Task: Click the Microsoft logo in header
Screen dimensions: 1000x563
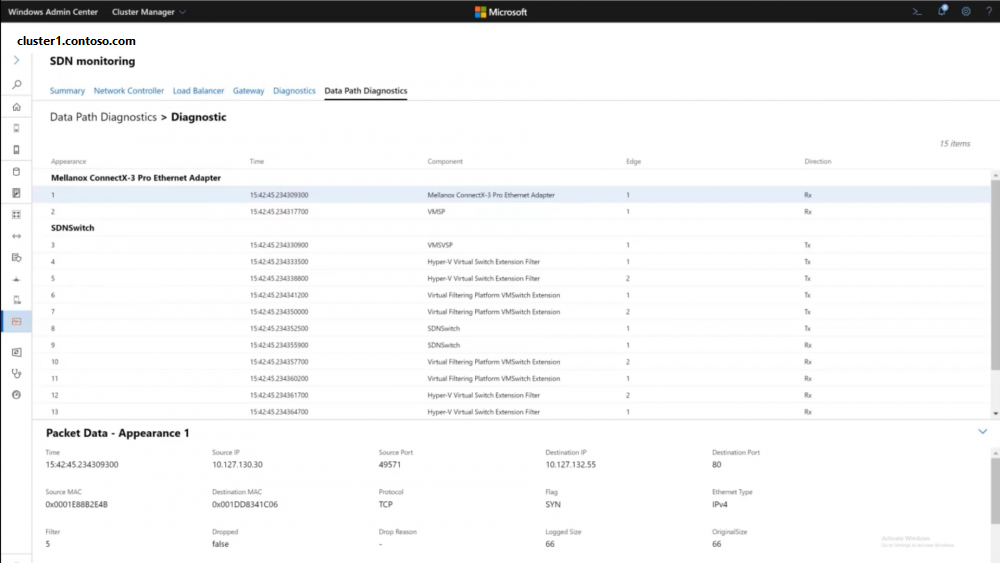Action: (x=501, y=11)
